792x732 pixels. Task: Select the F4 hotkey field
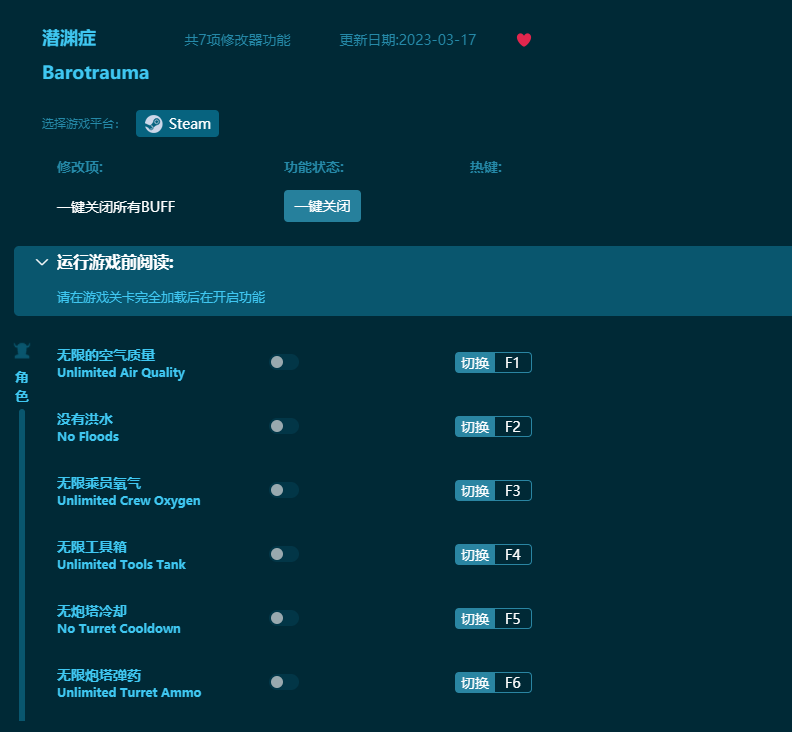(513, 555)
